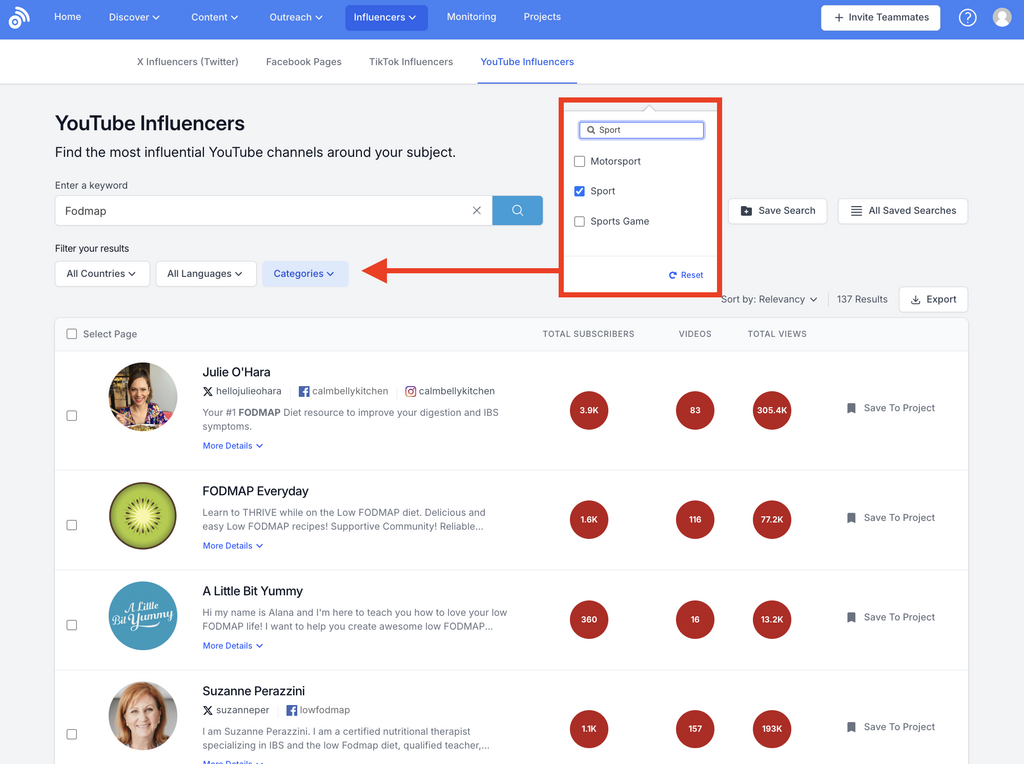Click the category search field containing Sport
Viewport: 1024px width, 764px height.
642,130
